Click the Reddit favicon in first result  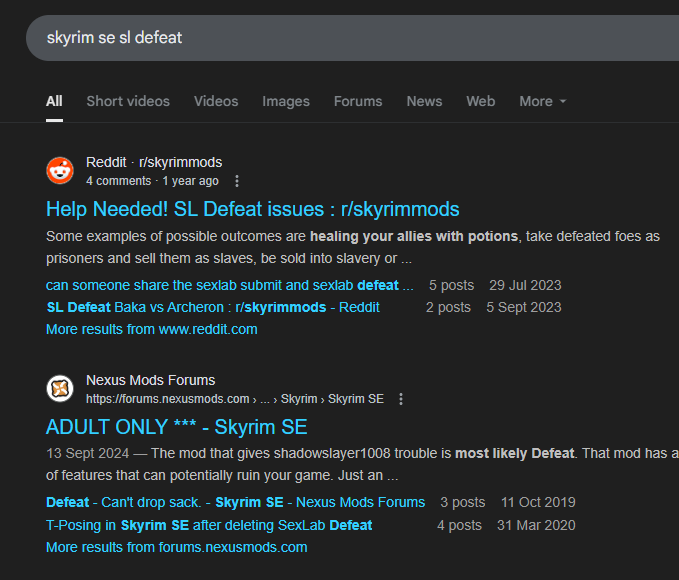60,171
